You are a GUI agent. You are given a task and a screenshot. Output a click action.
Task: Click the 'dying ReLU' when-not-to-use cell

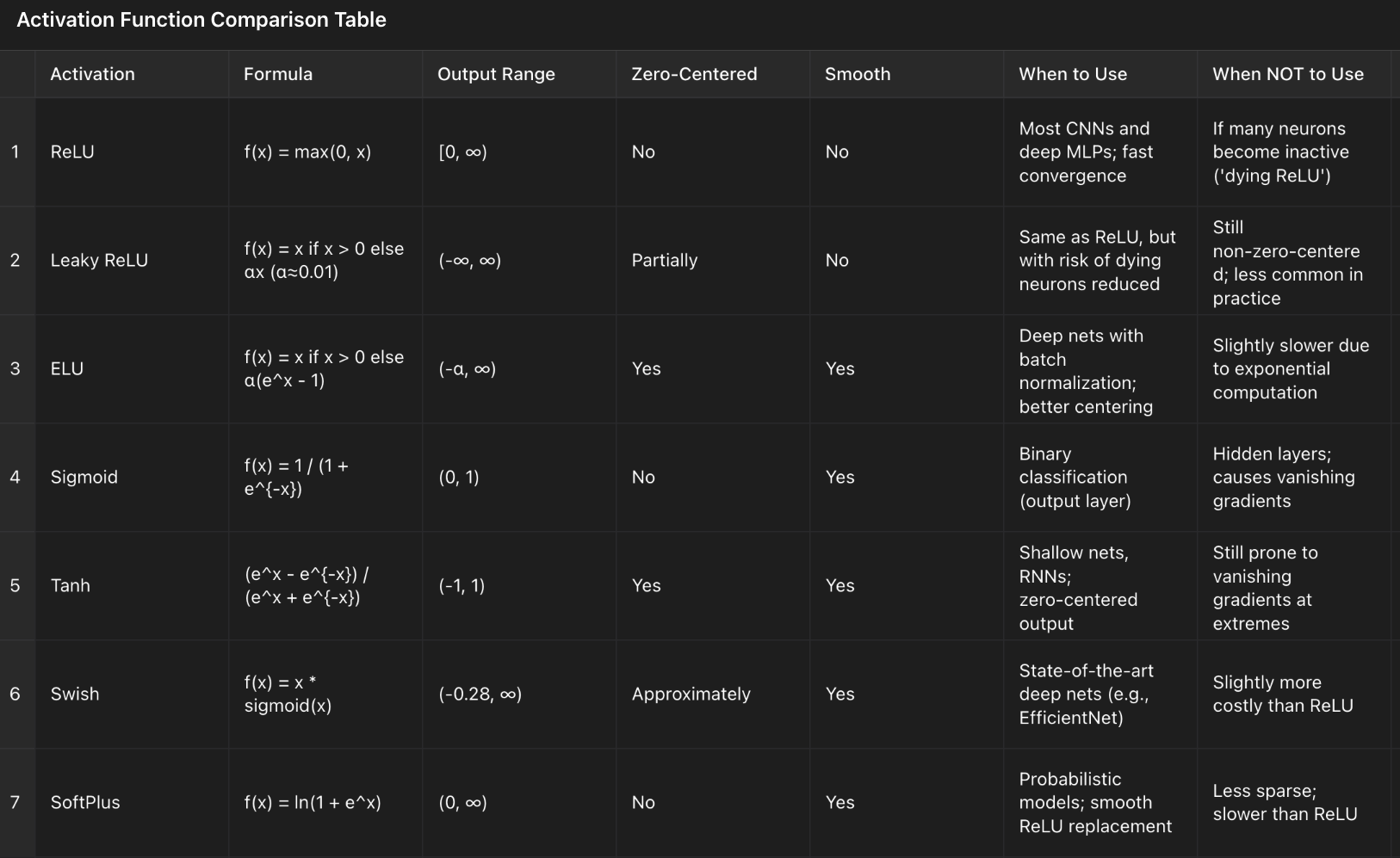tap(1281, 152)
